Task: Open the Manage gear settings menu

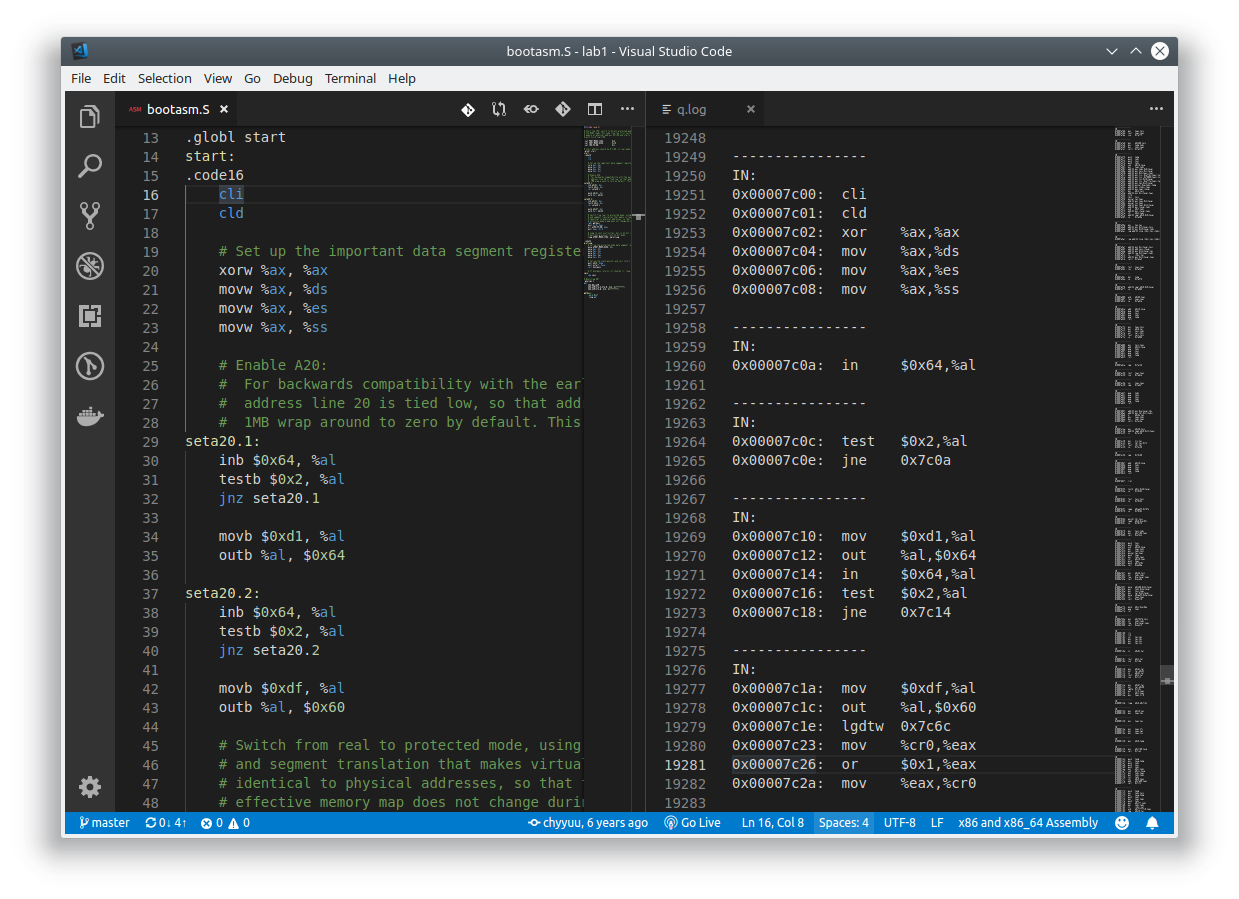Action: pos(90,787)
